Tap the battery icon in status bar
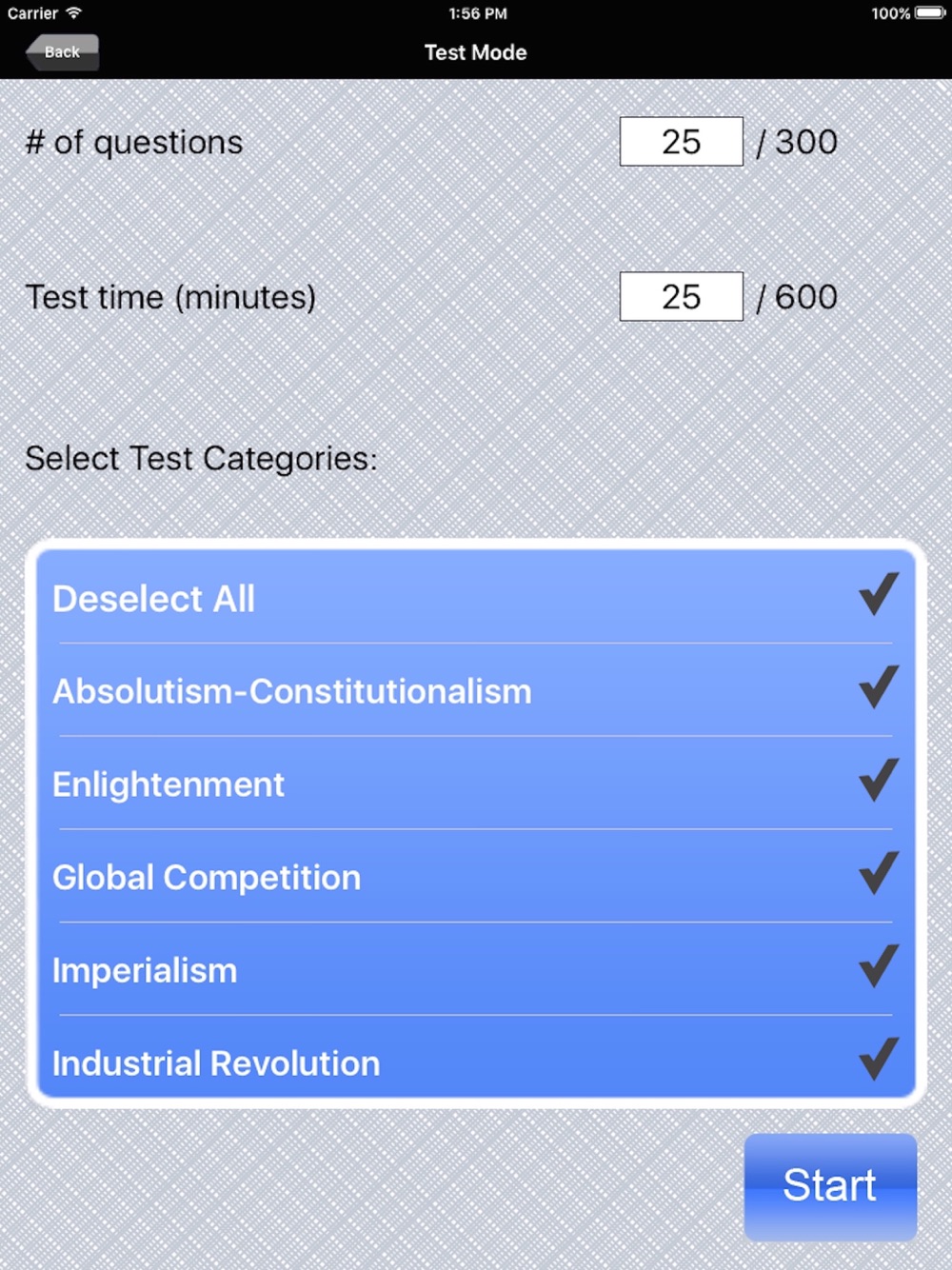 click(930, 13)
